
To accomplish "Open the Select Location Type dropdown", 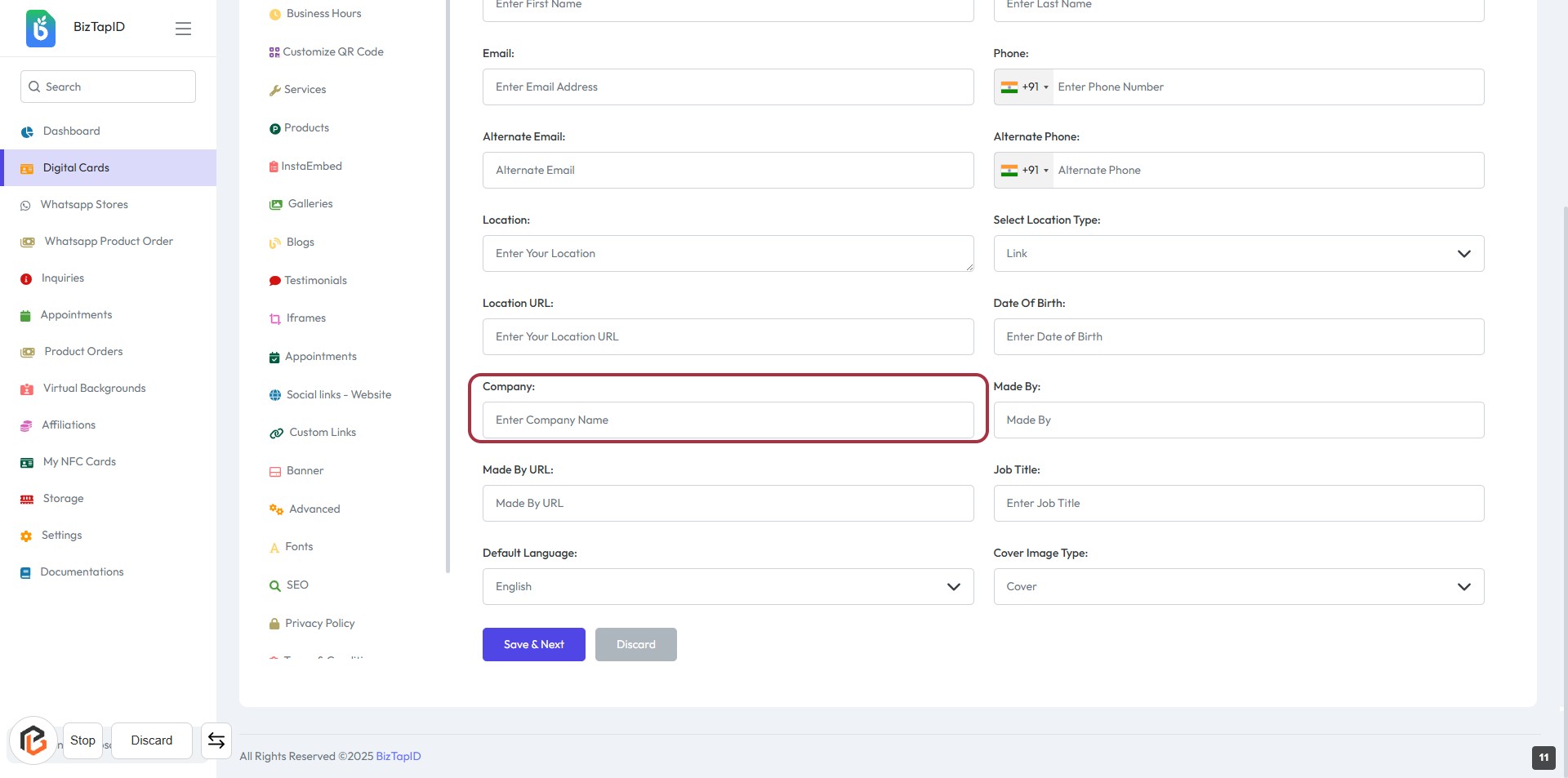I will [1238, 254].
